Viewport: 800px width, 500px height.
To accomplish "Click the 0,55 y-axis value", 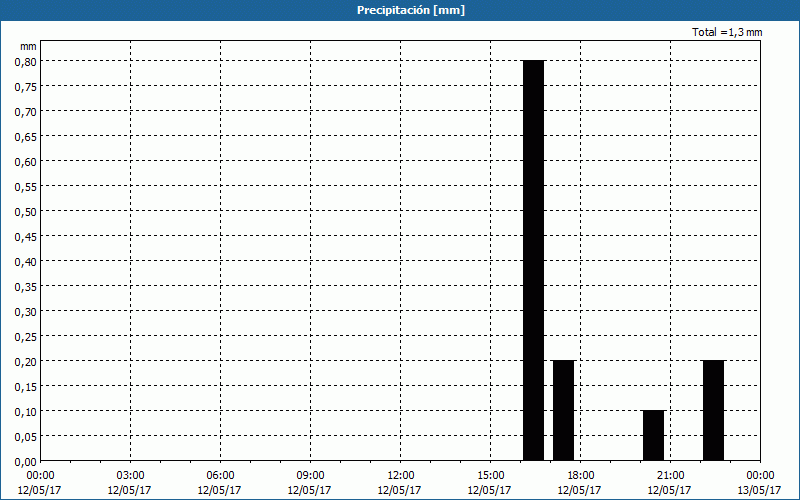I will [x=26, y=187].
